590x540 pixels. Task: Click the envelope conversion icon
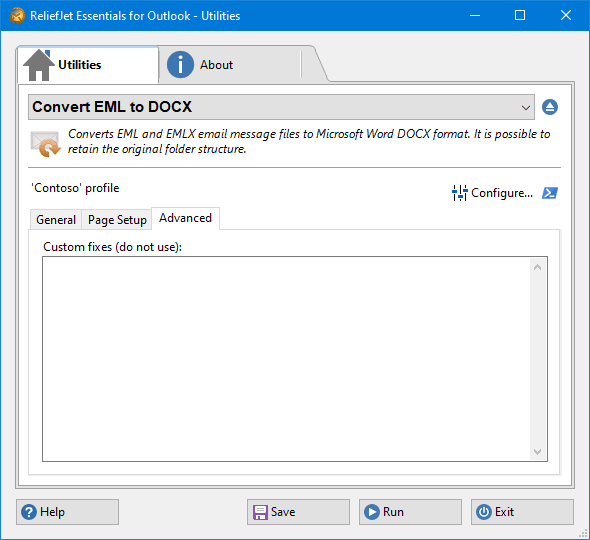(x=46, y=143)
